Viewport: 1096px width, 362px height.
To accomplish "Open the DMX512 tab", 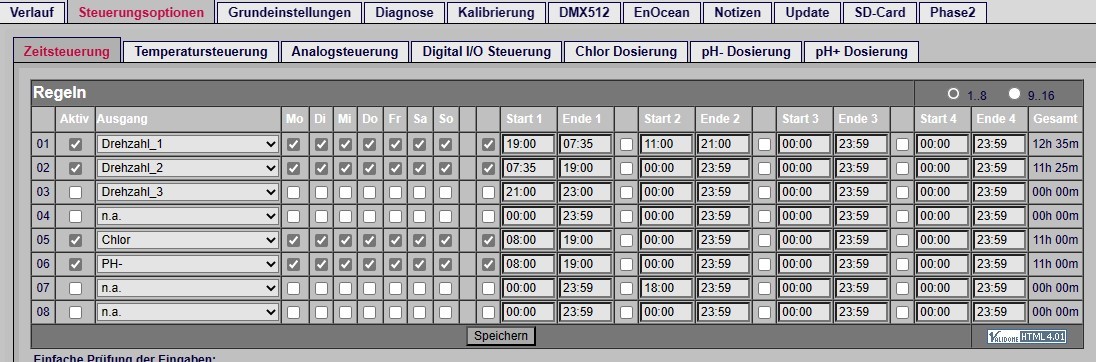I will tap(584, 12).
